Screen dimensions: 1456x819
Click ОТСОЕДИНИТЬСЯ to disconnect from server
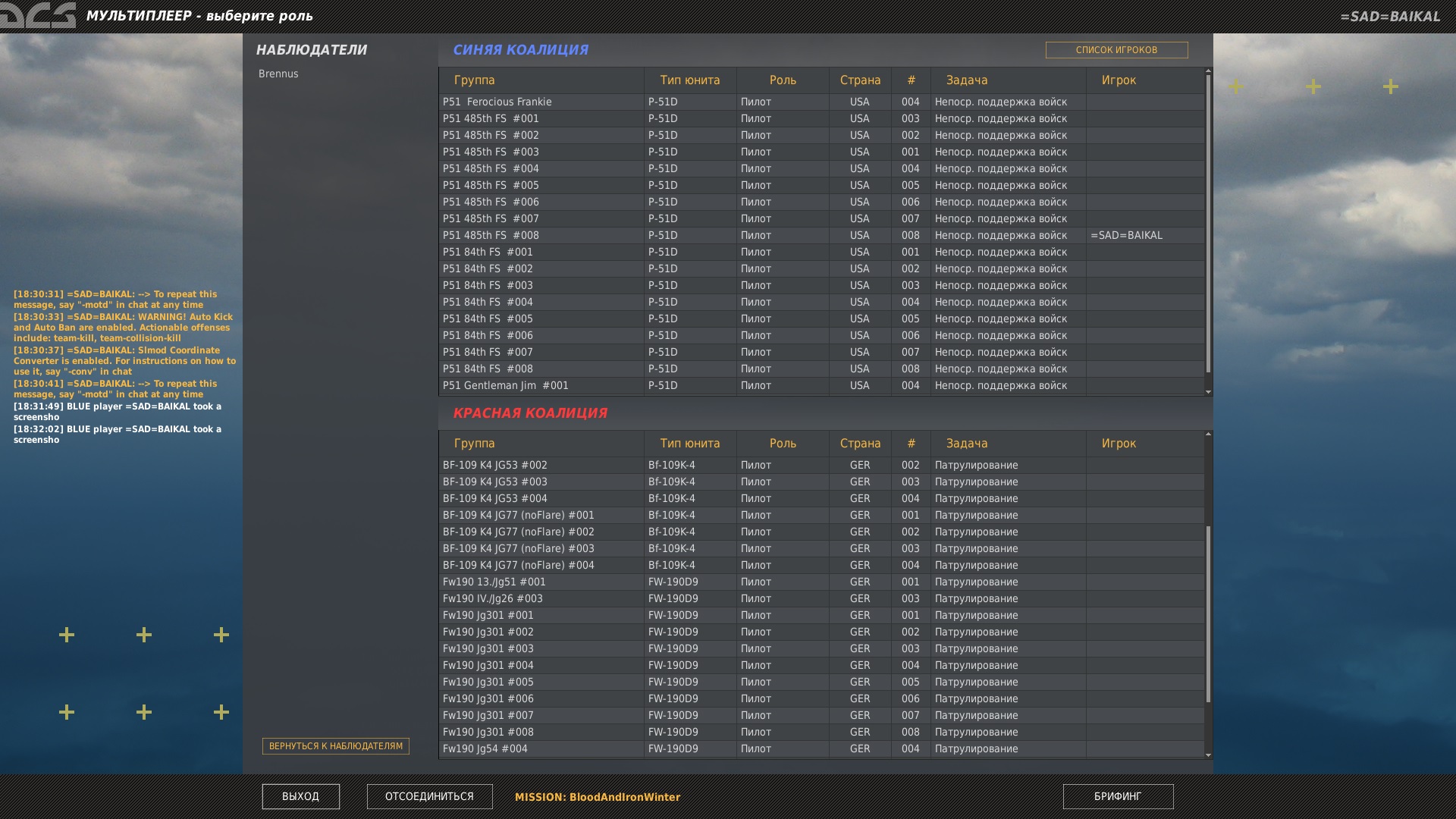(x=429, y=796)
